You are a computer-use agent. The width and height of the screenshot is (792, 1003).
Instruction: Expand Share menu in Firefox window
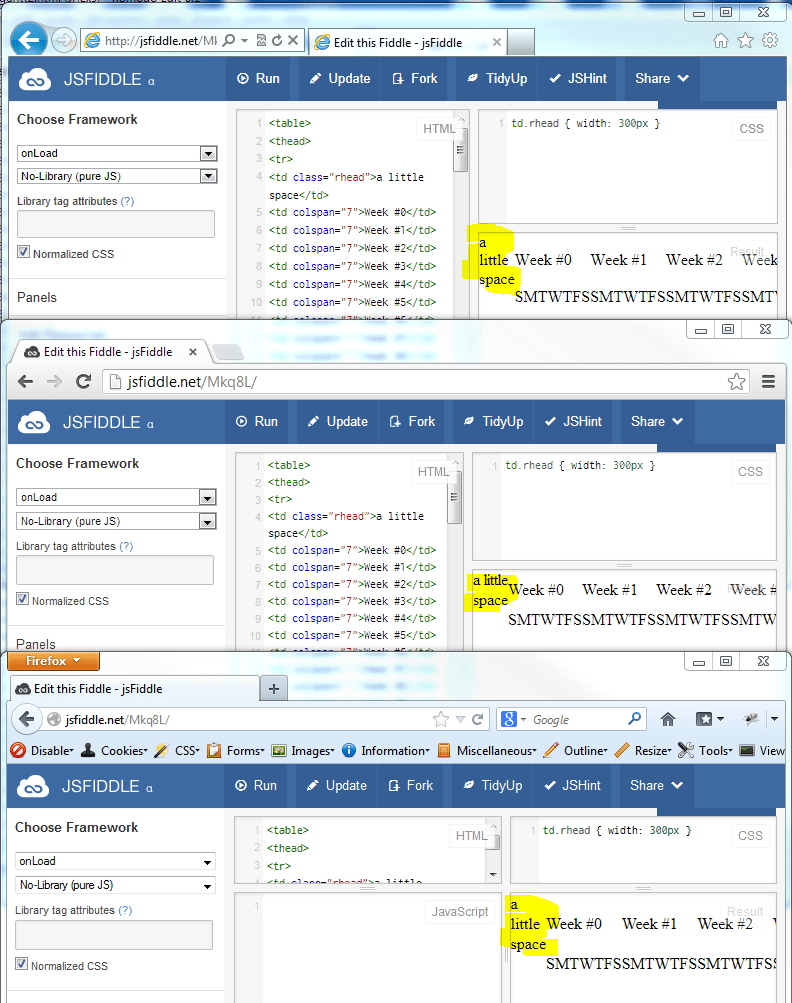(656, 786)
